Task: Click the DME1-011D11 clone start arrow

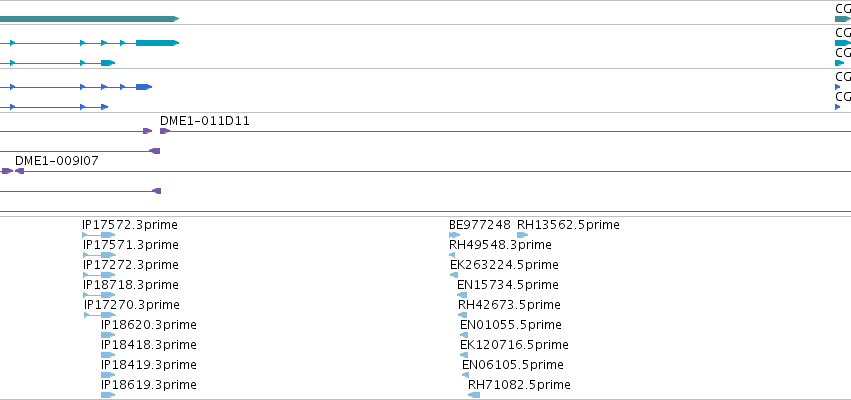Action: tap(165, 131)
